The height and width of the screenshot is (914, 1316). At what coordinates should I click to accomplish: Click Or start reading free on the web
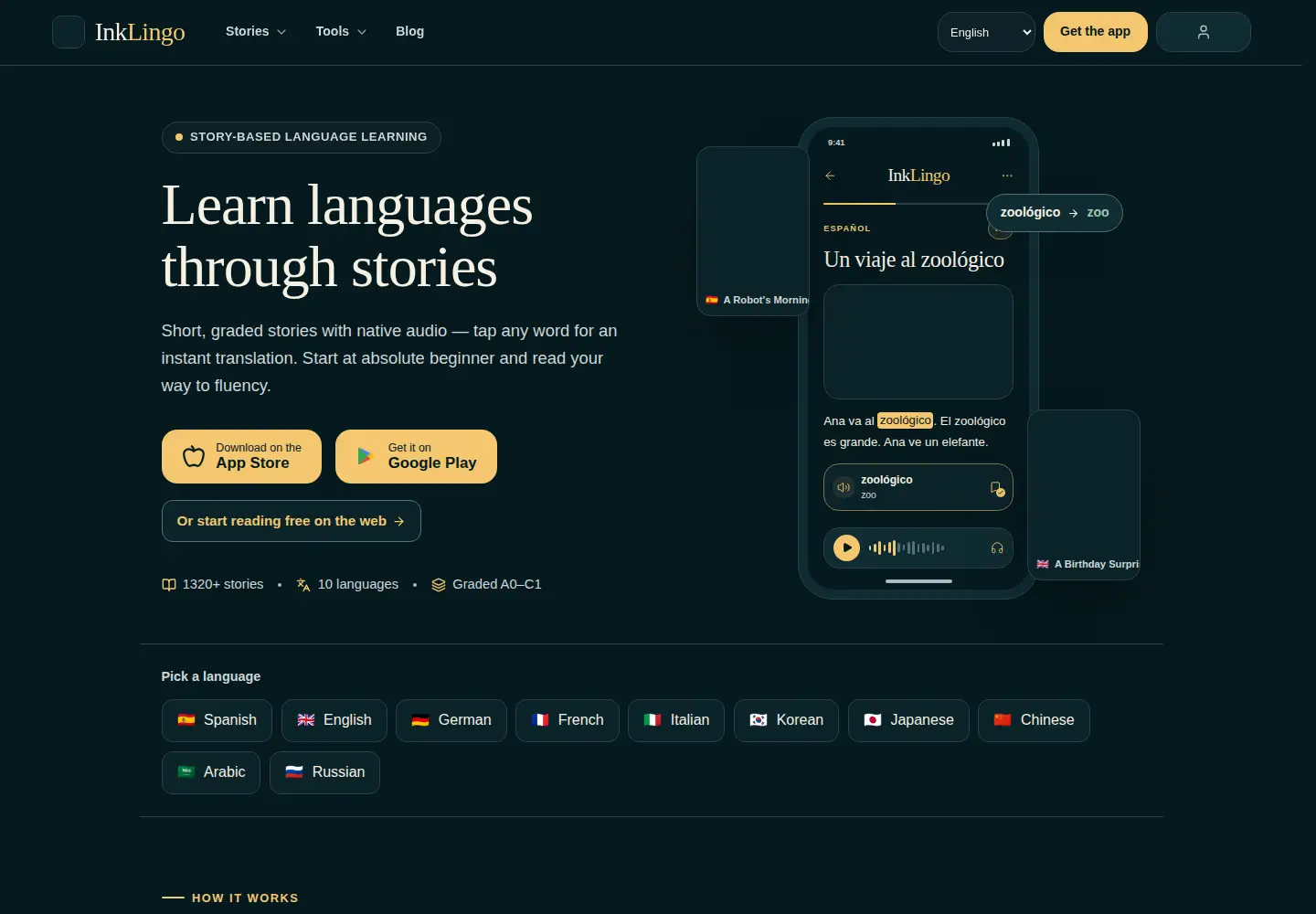pos(292,521)
